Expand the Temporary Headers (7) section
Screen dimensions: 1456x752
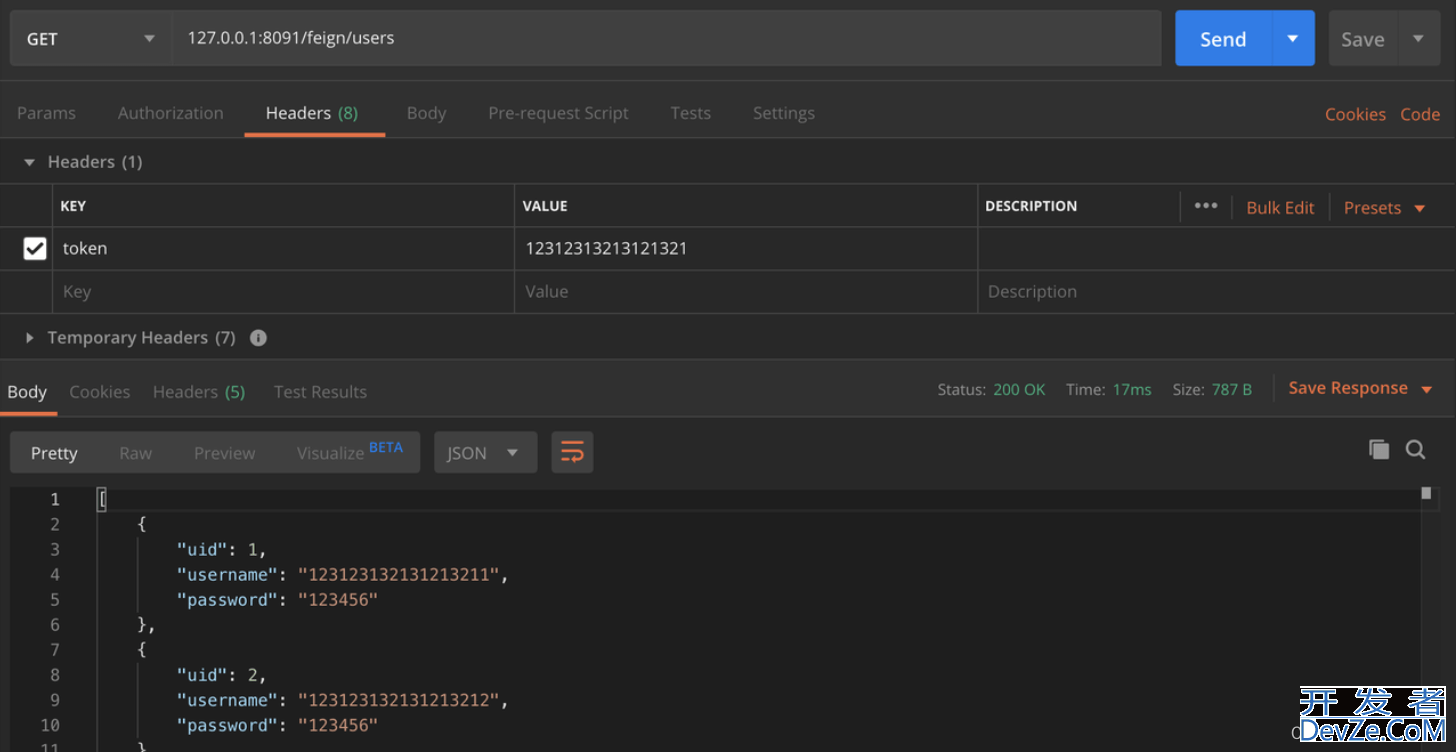point(29,338)
